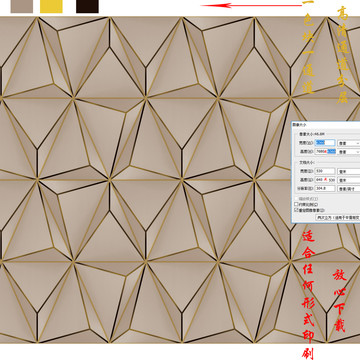Click the pixel width input field
Screen dimensions: 360x360
[325, 143]
